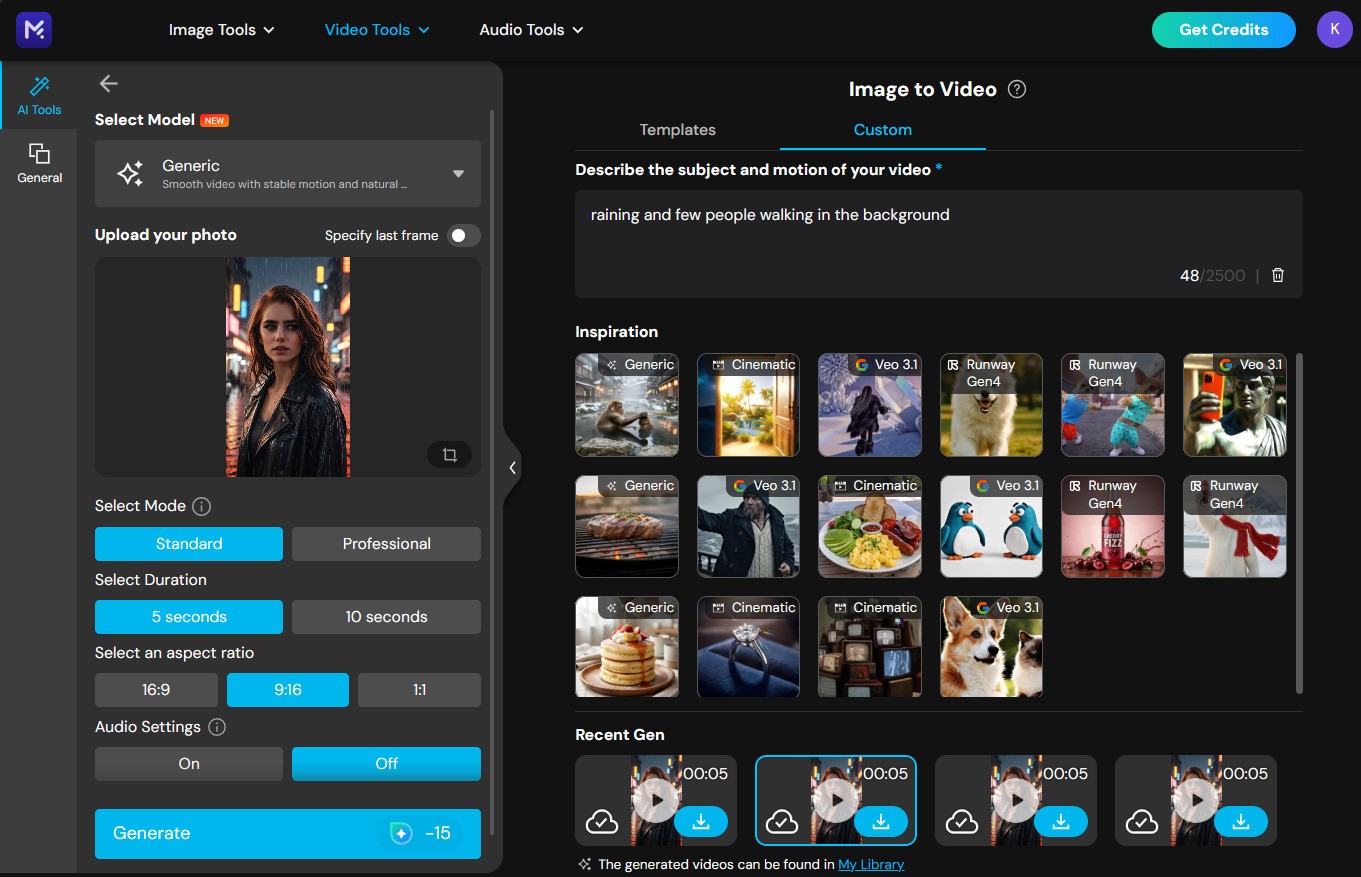Select the Veo 3.1 statue selfie thumbnail
This screenshot has height=877, width=1361.
[x=1235, y=405]
